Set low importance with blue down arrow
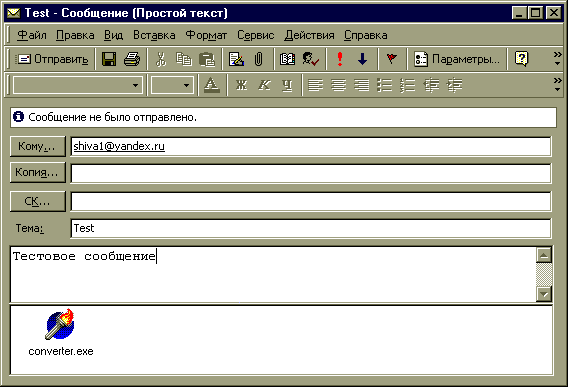 click(x=363, y=59)
